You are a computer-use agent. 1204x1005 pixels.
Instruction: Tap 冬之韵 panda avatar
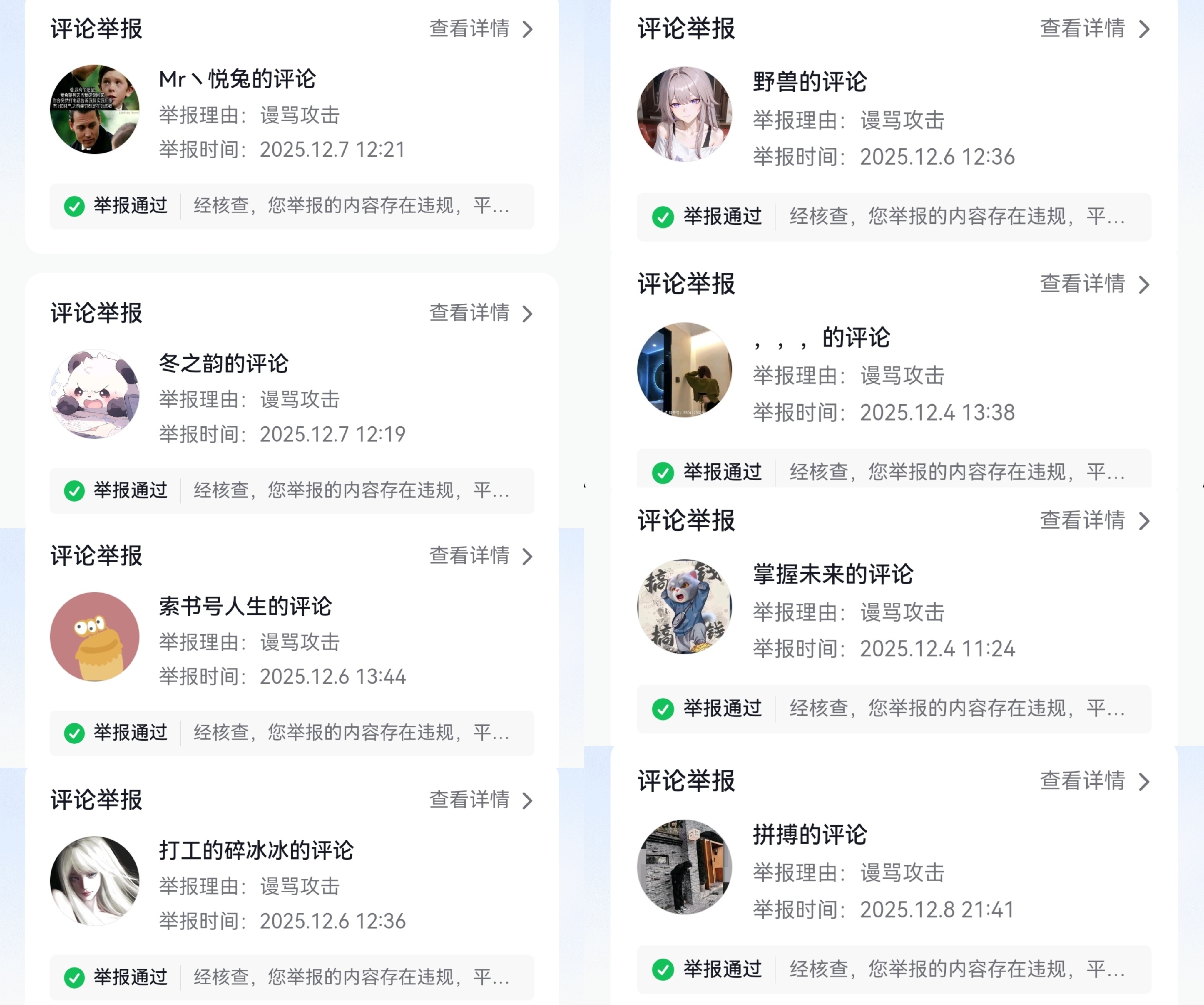(x=95, y=394)
